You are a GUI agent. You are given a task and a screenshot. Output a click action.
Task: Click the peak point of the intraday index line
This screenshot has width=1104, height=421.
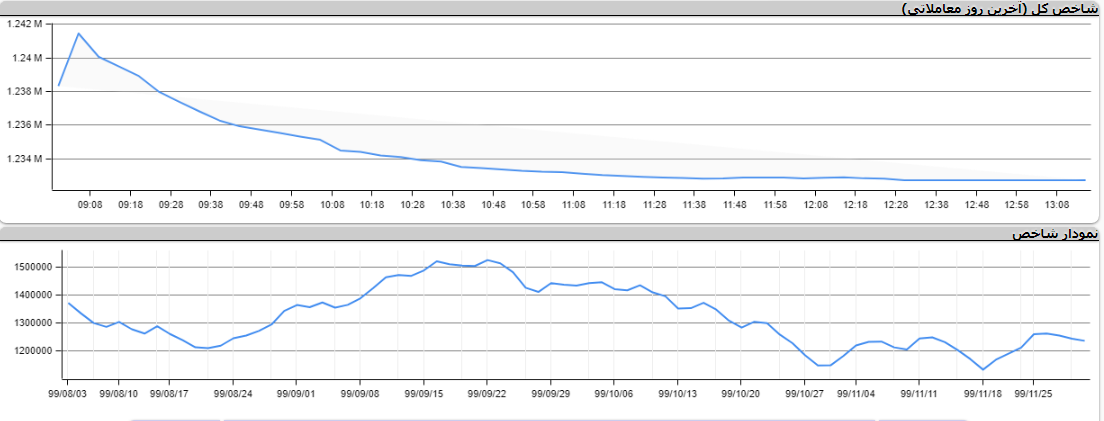(x=79, y=33)
